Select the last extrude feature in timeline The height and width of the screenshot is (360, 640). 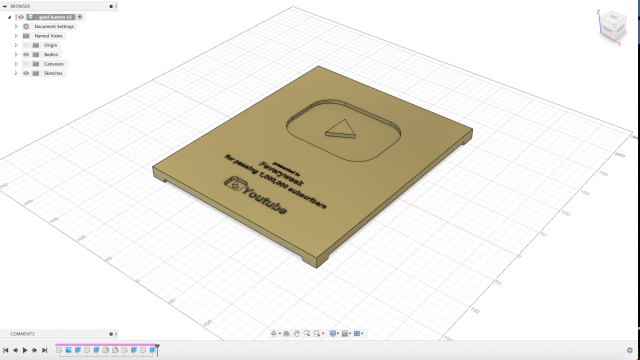152,350
